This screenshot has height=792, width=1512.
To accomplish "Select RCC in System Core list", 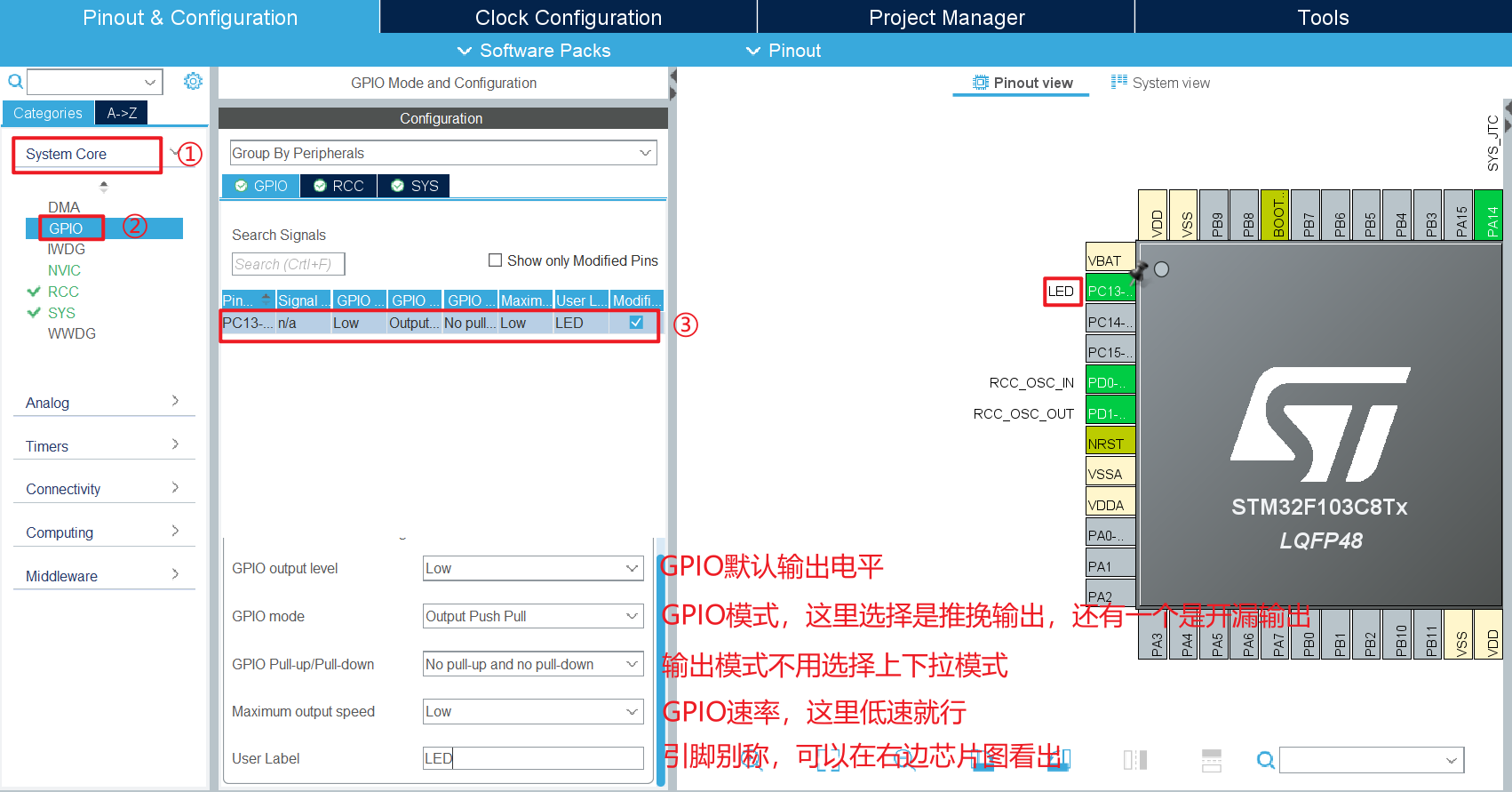I will (x=63, y=292).
